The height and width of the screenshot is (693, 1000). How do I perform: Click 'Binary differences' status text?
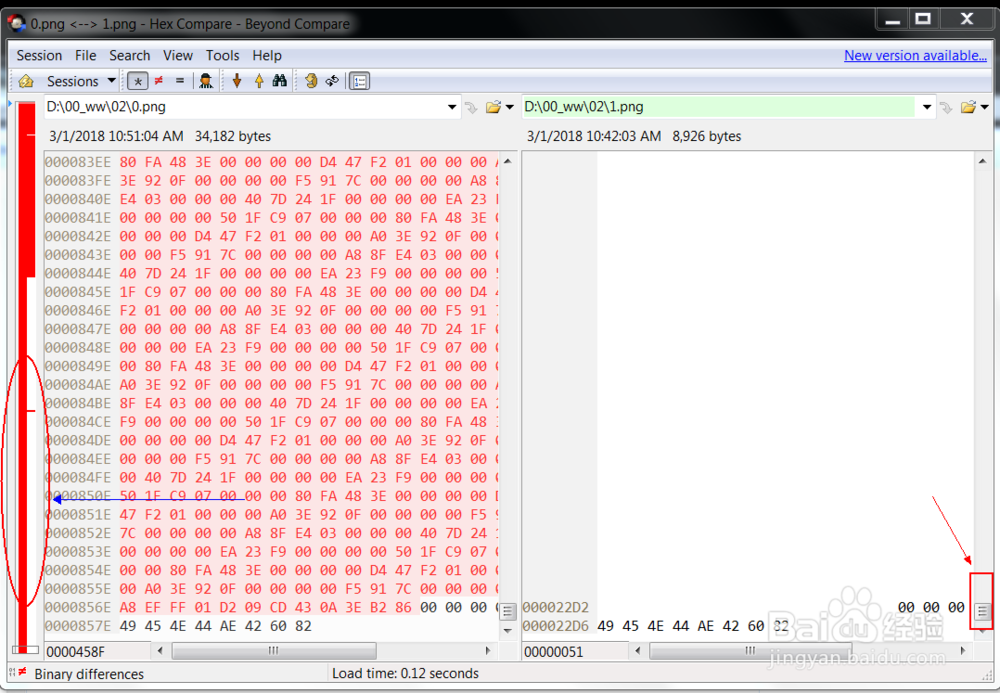tap(89, 674)
